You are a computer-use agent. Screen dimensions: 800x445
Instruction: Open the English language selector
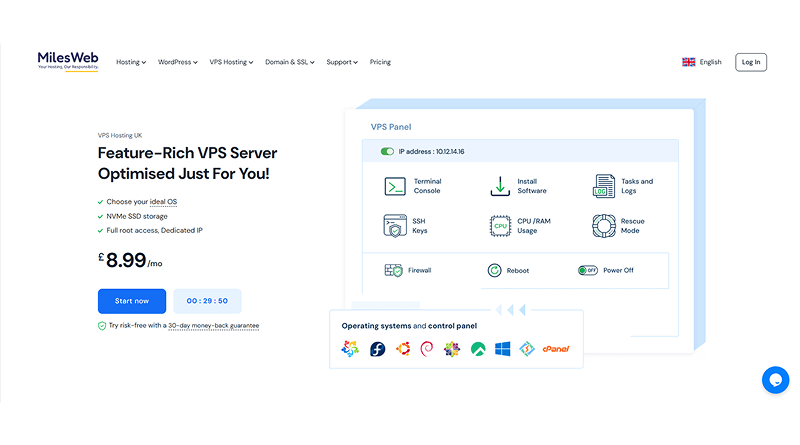702,62
